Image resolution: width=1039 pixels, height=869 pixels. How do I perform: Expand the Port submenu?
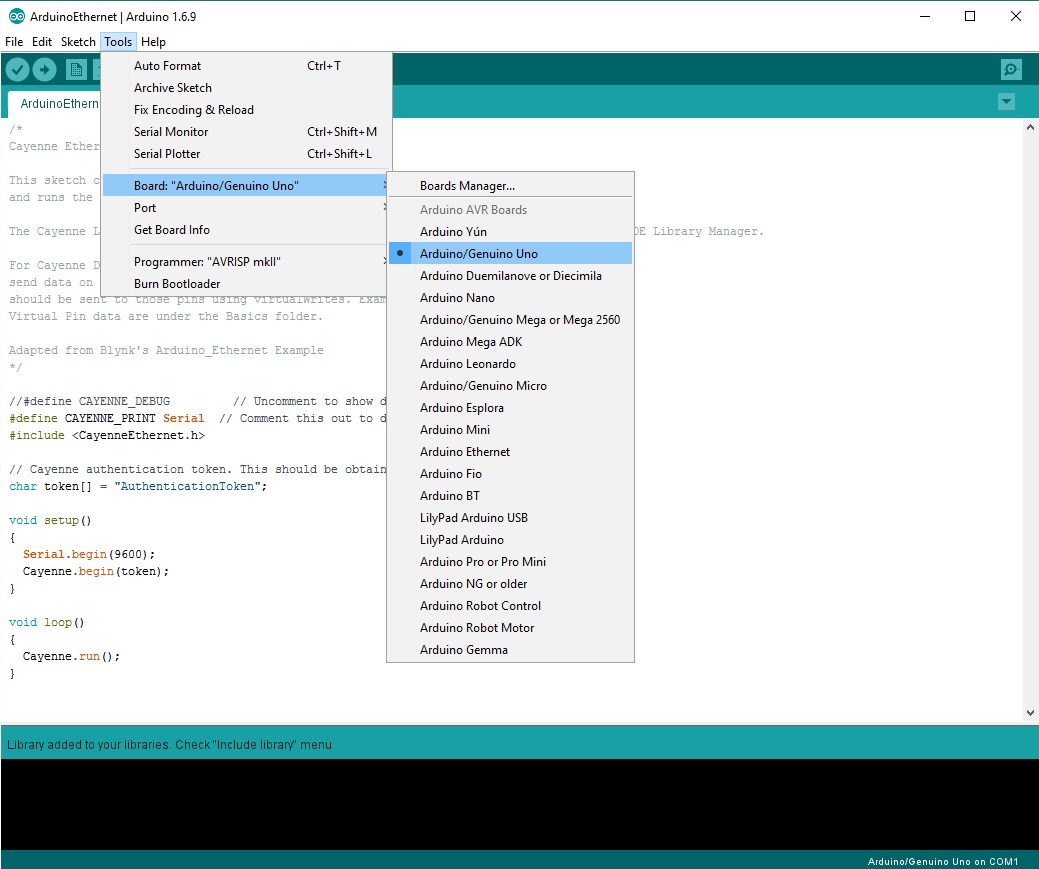145,207
